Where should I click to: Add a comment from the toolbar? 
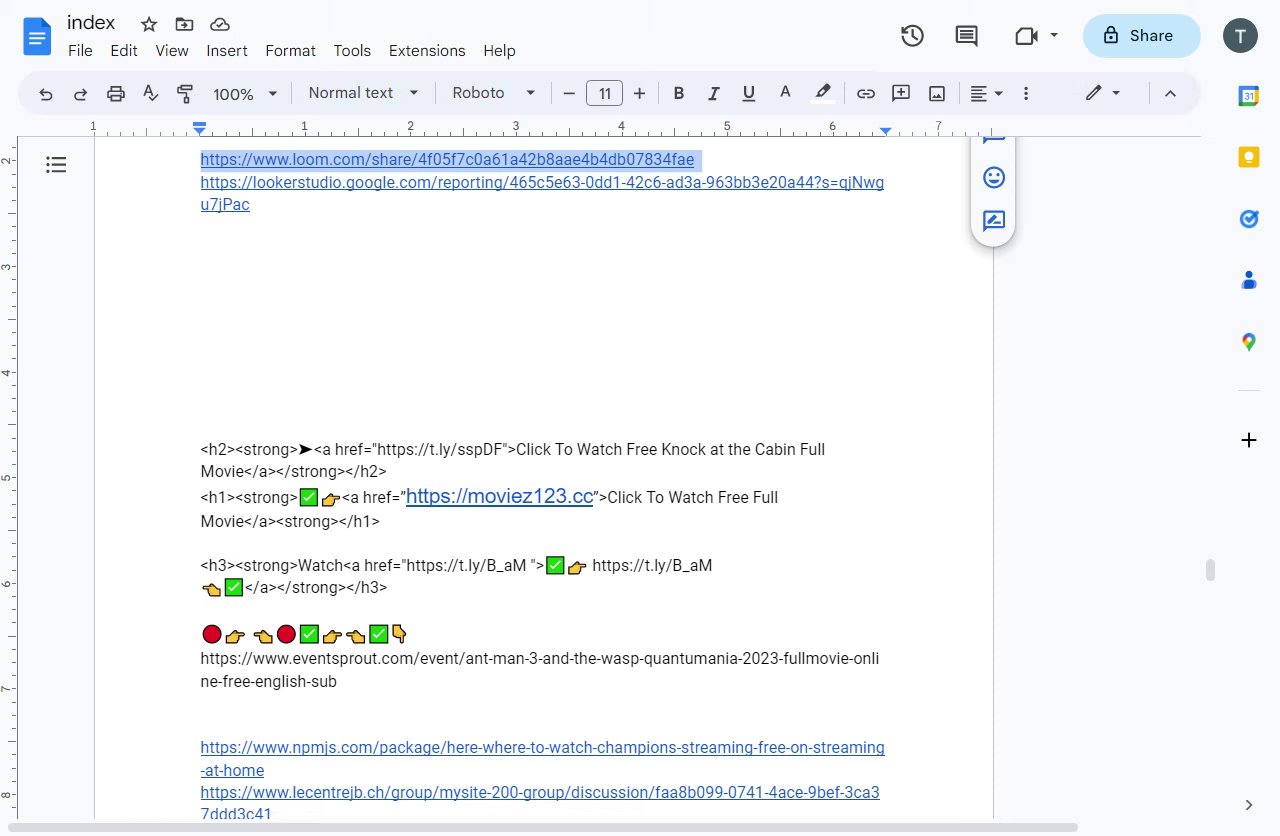coord(901,93)
